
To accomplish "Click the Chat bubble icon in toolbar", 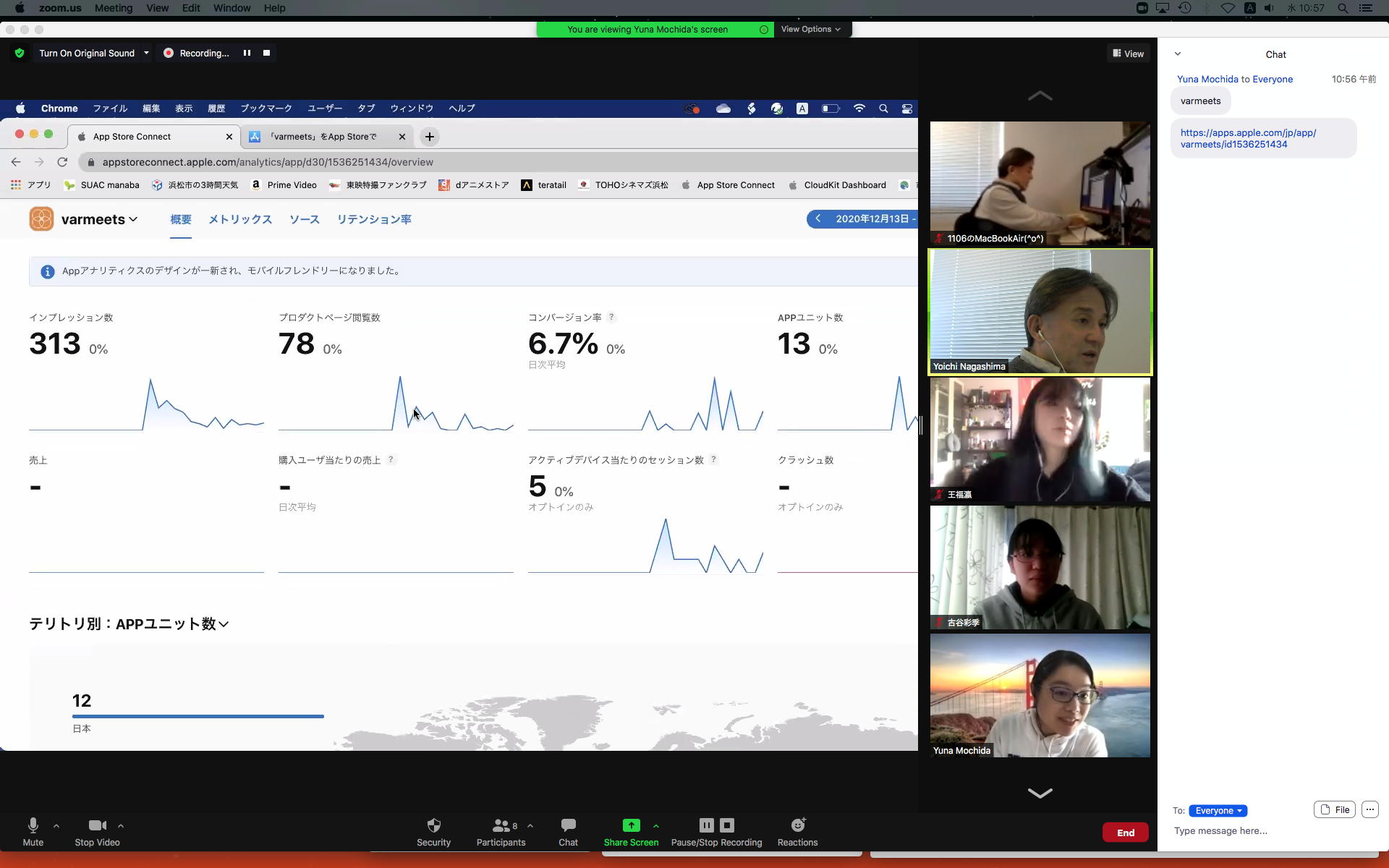I will click(568, 826).
